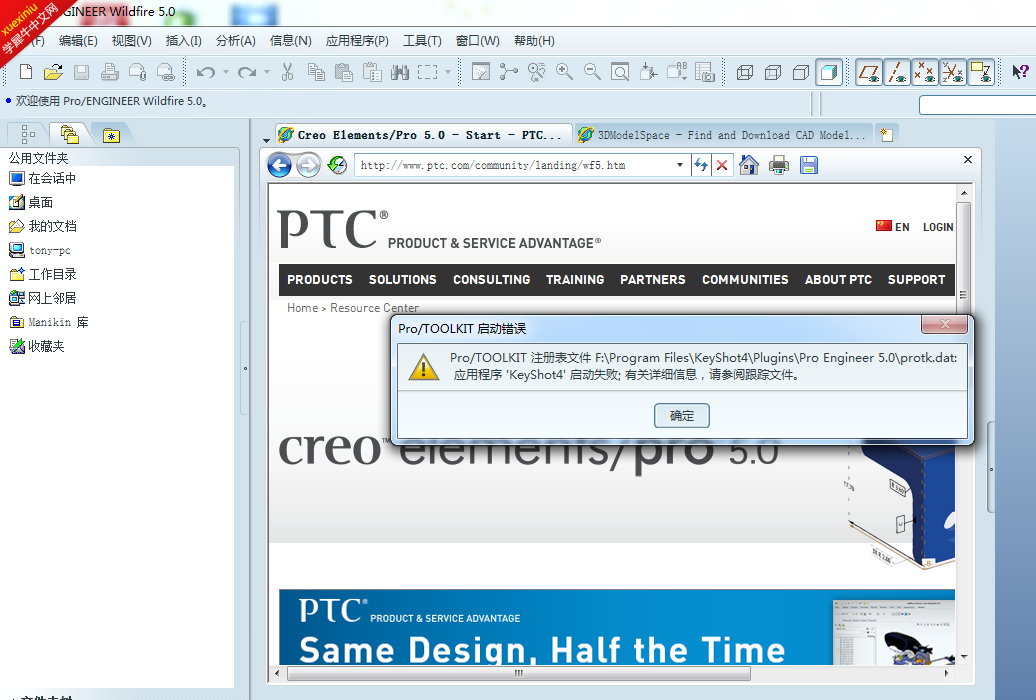Click the dashed rectangle selection icon
1036x700 pixels.
tap(427, 72)
